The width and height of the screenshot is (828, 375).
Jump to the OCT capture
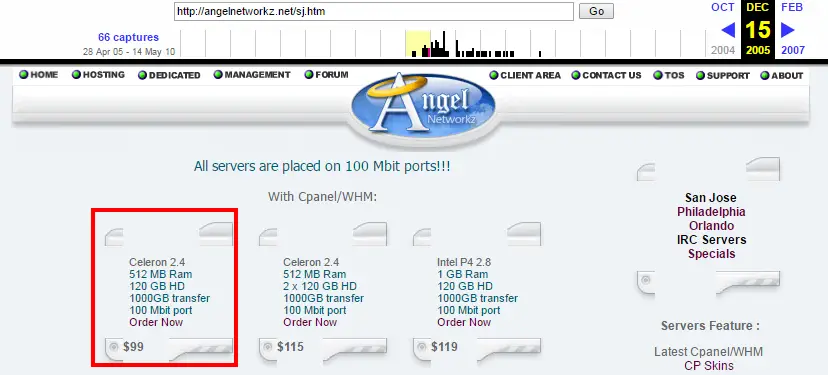click(x=723, y=7)
